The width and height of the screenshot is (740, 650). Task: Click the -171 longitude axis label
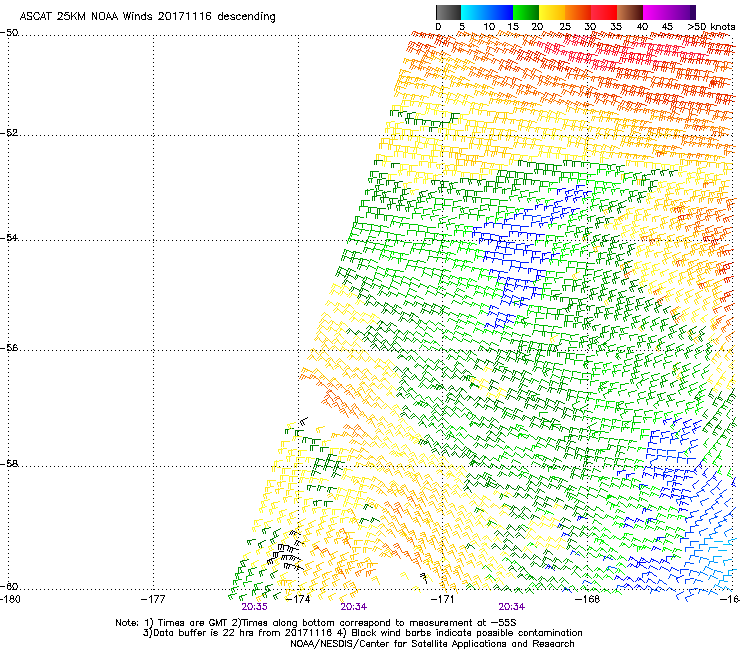coord(443,599)
